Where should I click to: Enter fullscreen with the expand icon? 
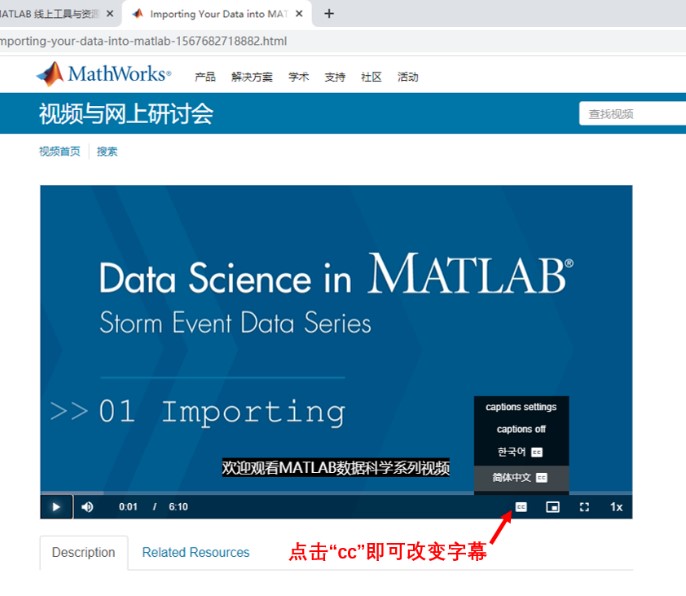(x=584, y=507)
